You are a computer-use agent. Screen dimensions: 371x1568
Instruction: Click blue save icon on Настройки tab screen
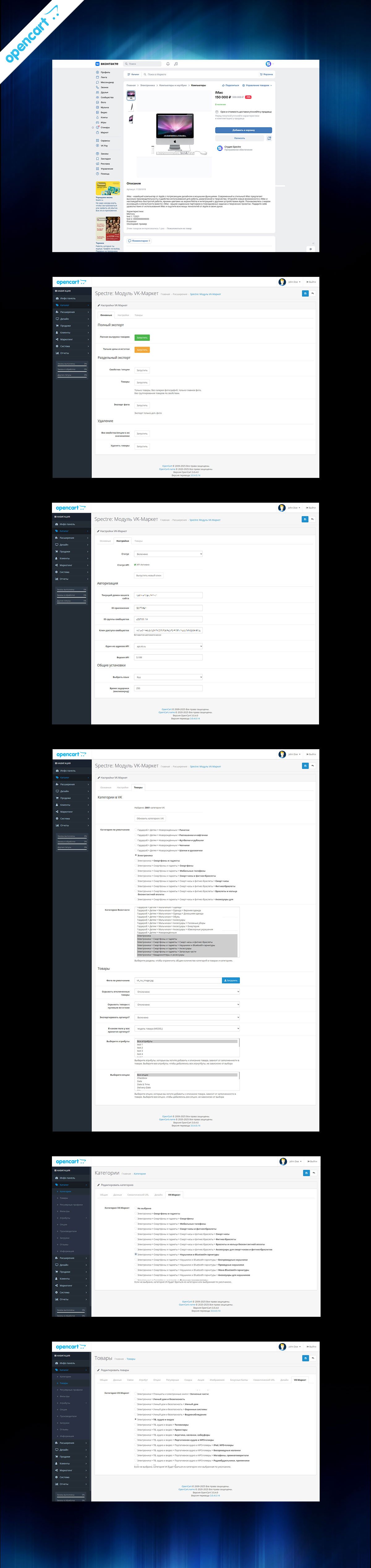pos(305,519)
